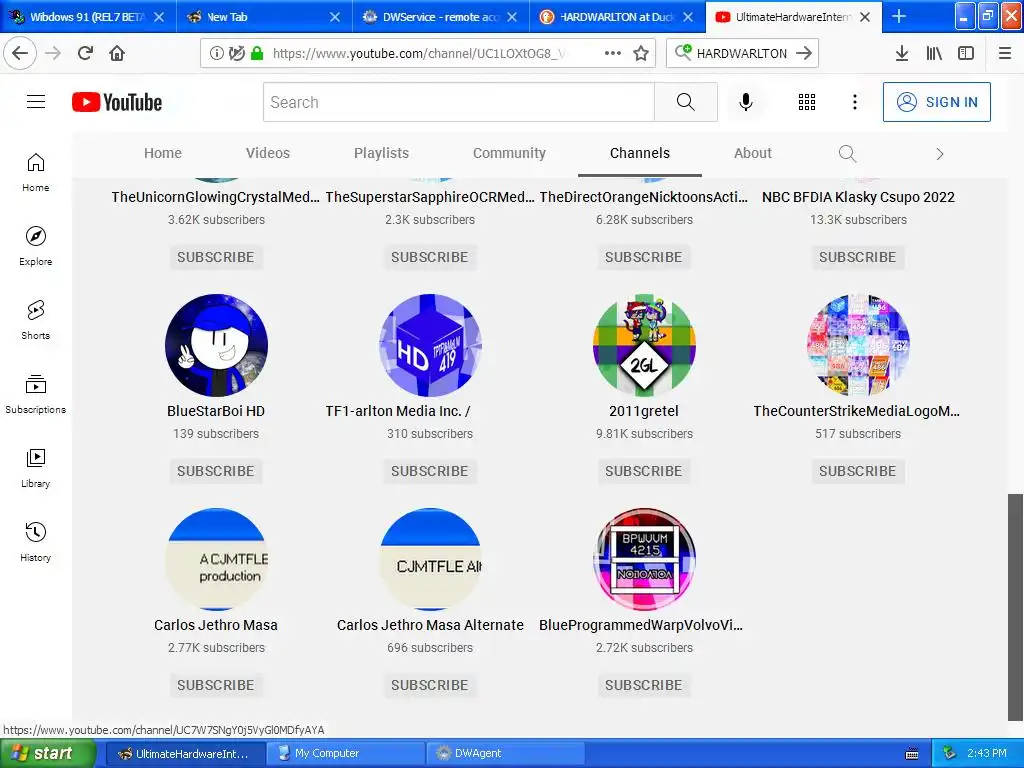Open Home in the left sidebar
This screenshot has height=768, width=1024.
click(36, 172)
